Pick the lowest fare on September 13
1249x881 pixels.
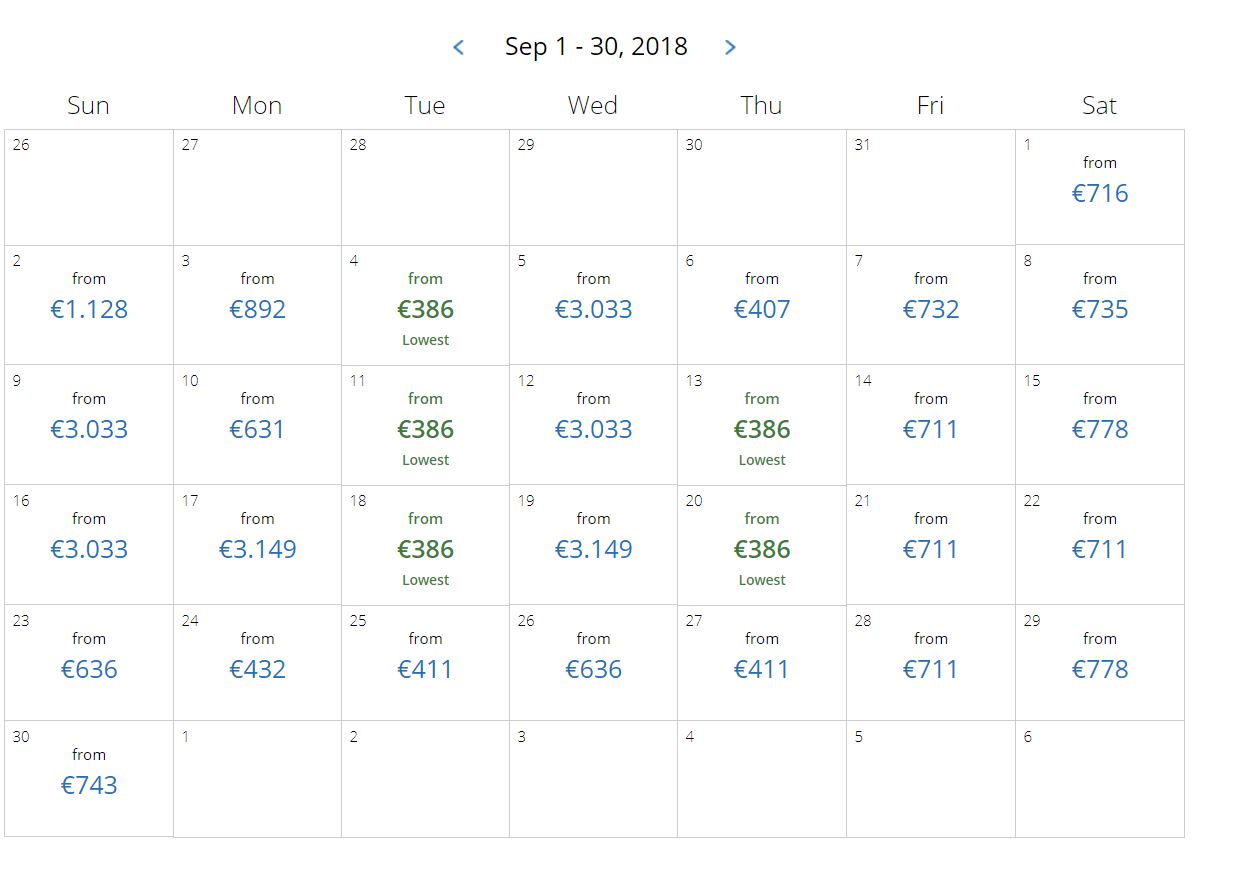pos(762,425)
